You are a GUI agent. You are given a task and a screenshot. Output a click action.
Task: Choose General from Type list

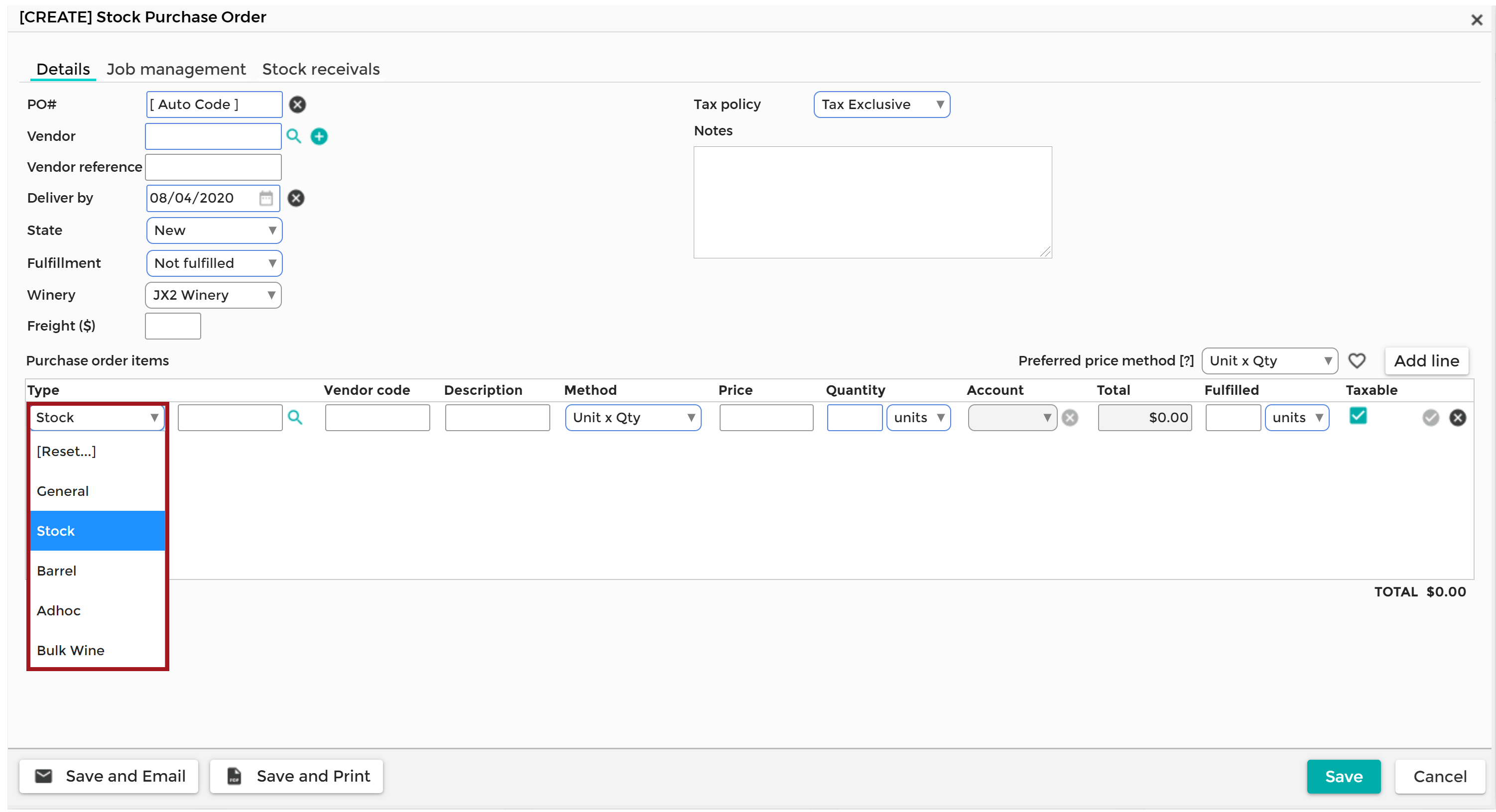pyautogui.click(x=98, y=491)
